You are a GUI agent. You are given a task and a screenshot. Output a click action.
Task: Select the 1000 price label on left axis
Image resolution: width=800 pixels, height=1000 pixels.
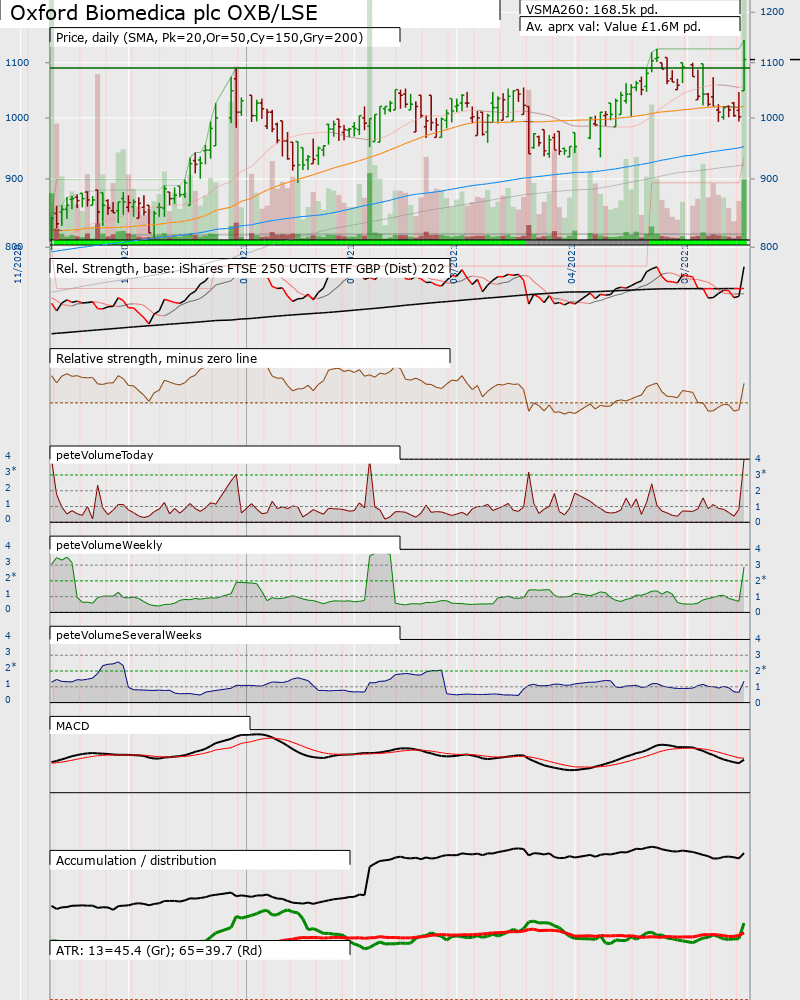click(x=17, y=117)
